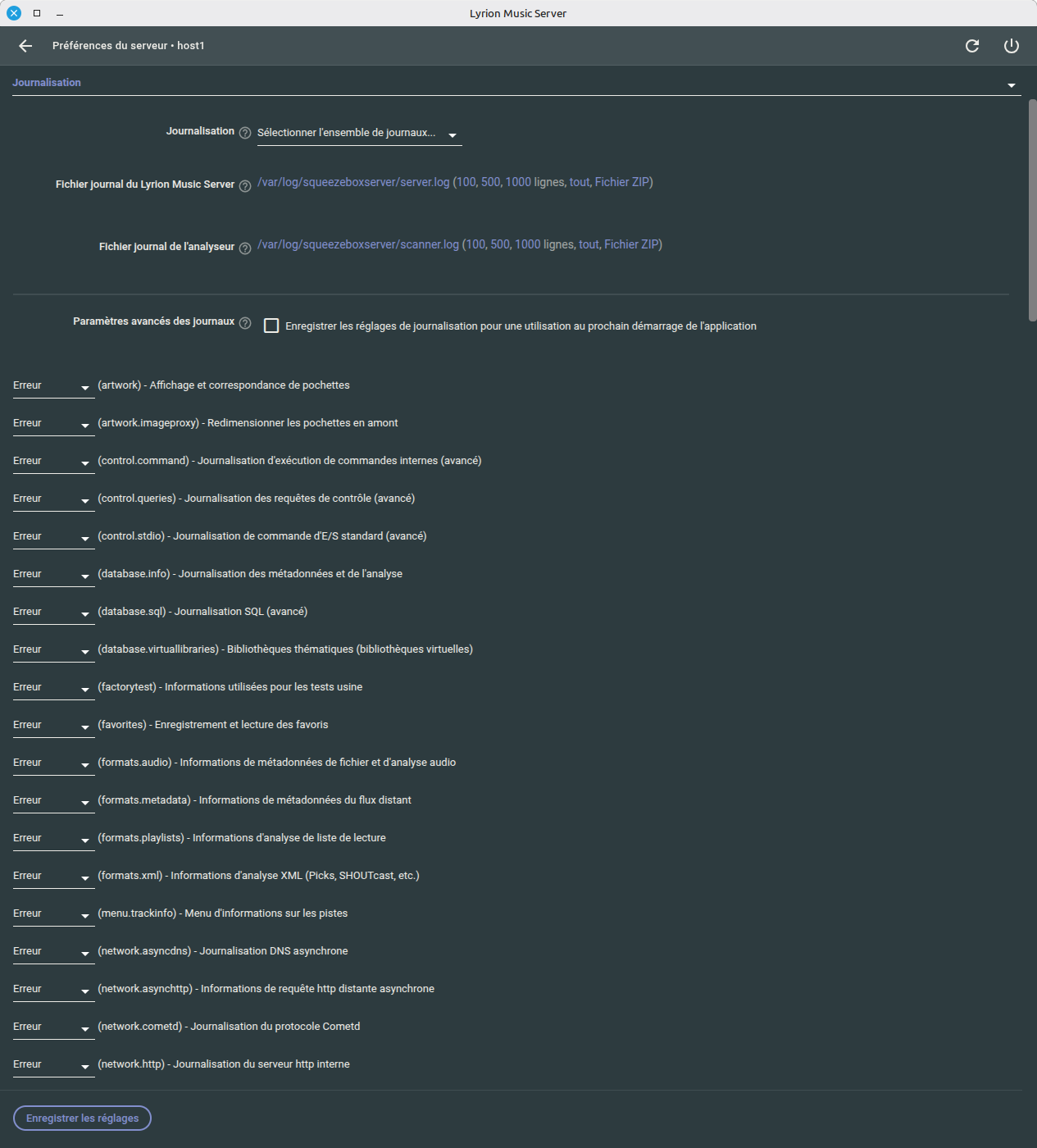Change log level for network.asyncdns
The height and width of the screenshot is (1148, 1037).
tap(54, 952)
